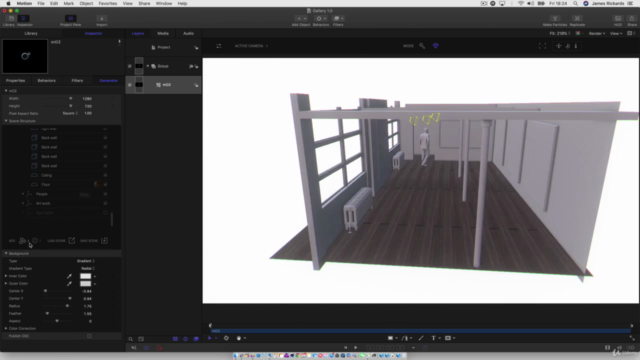The image size is (640, 360).
Task: Select the hand pan tool
Action: tap(239, 338)
